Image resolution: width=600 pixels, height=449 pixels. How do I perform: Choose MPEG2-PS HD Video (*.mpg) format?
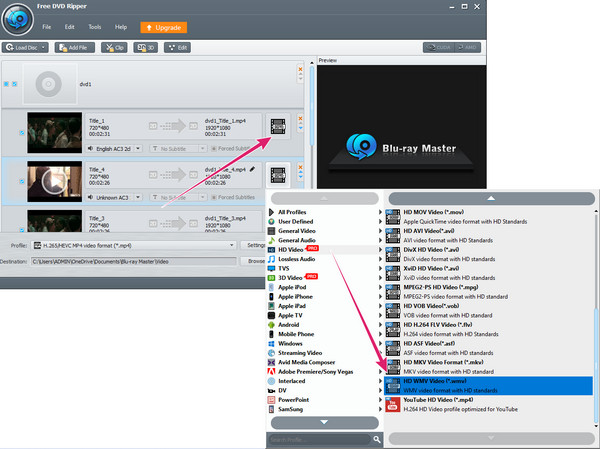click(x=489, y=292)
